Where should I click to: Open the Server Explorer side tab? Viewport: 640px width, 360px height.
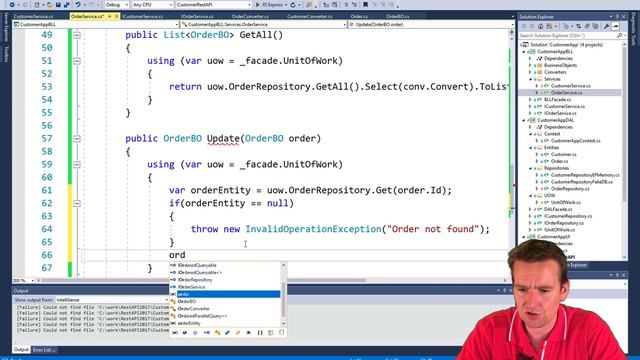(6, 27)
